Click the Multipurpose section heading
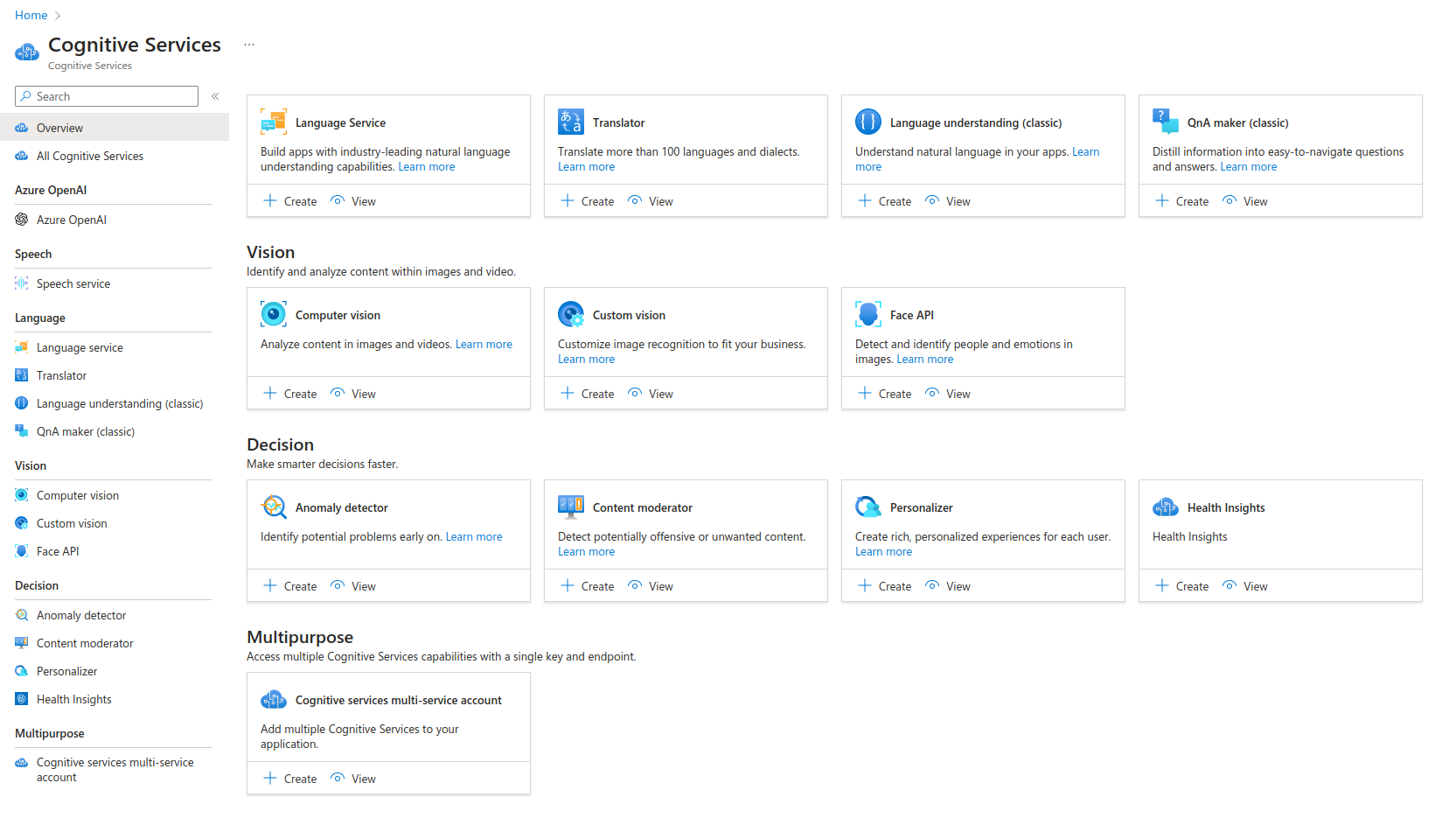 [x=300, y=637]
